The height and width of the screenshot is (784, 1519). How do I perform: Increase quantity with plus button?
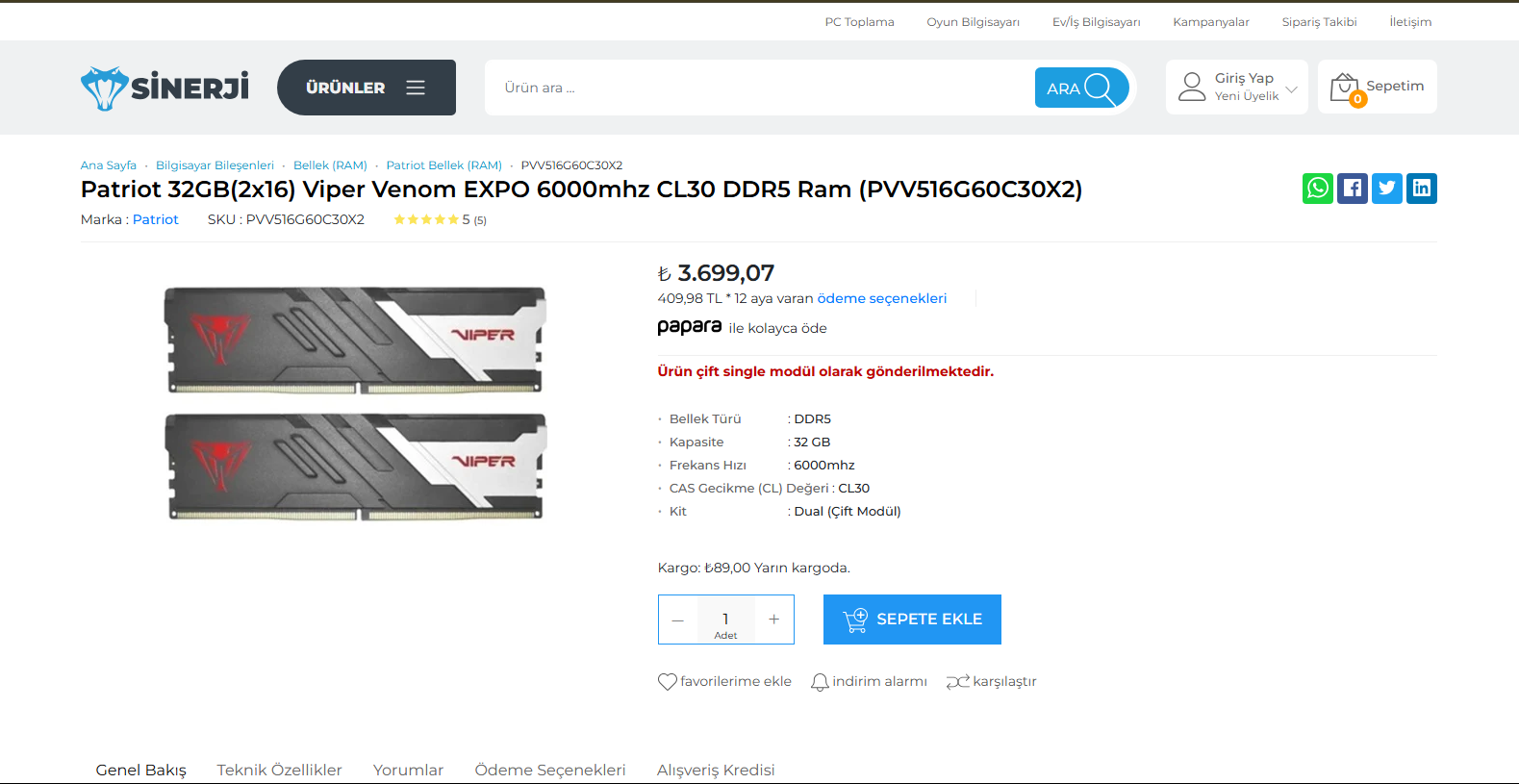point(773,620)
